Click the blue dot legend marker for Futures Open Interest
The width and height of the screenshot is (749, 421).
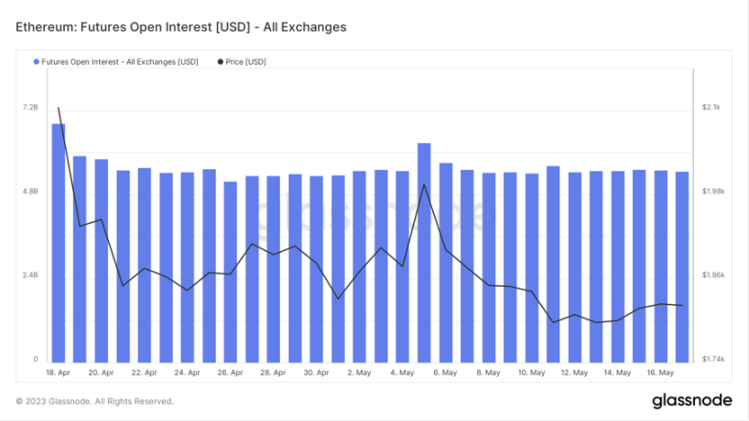pyautogui.click(x=37, y=62)
